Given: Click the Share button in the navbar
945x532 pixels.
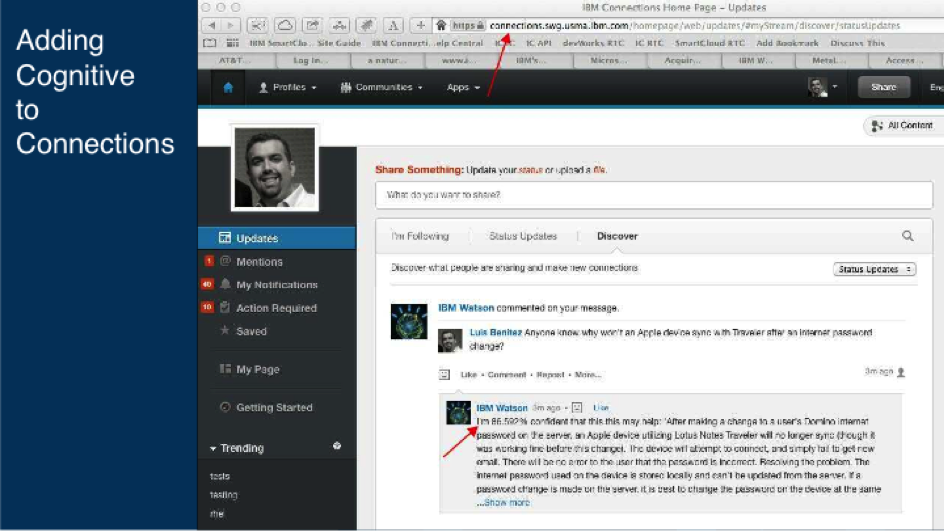Looking at the screenshot, I should click(x=884, y=87).
